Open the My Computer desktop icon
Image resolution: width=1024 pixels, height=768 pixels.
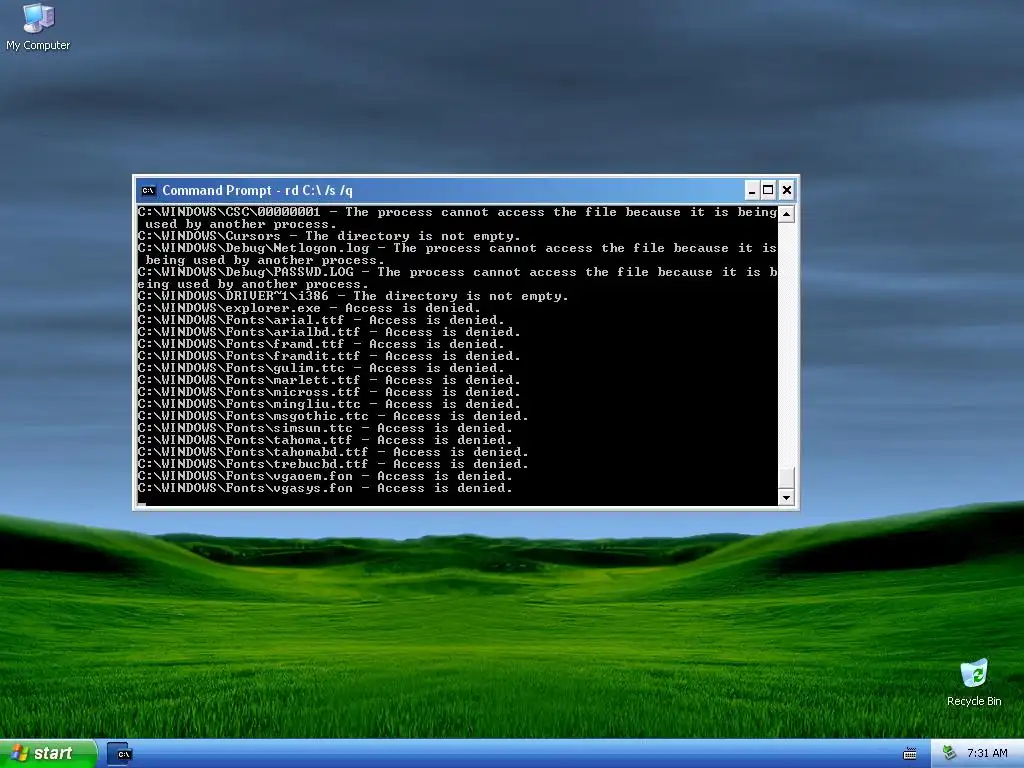[x=38, y=27]
